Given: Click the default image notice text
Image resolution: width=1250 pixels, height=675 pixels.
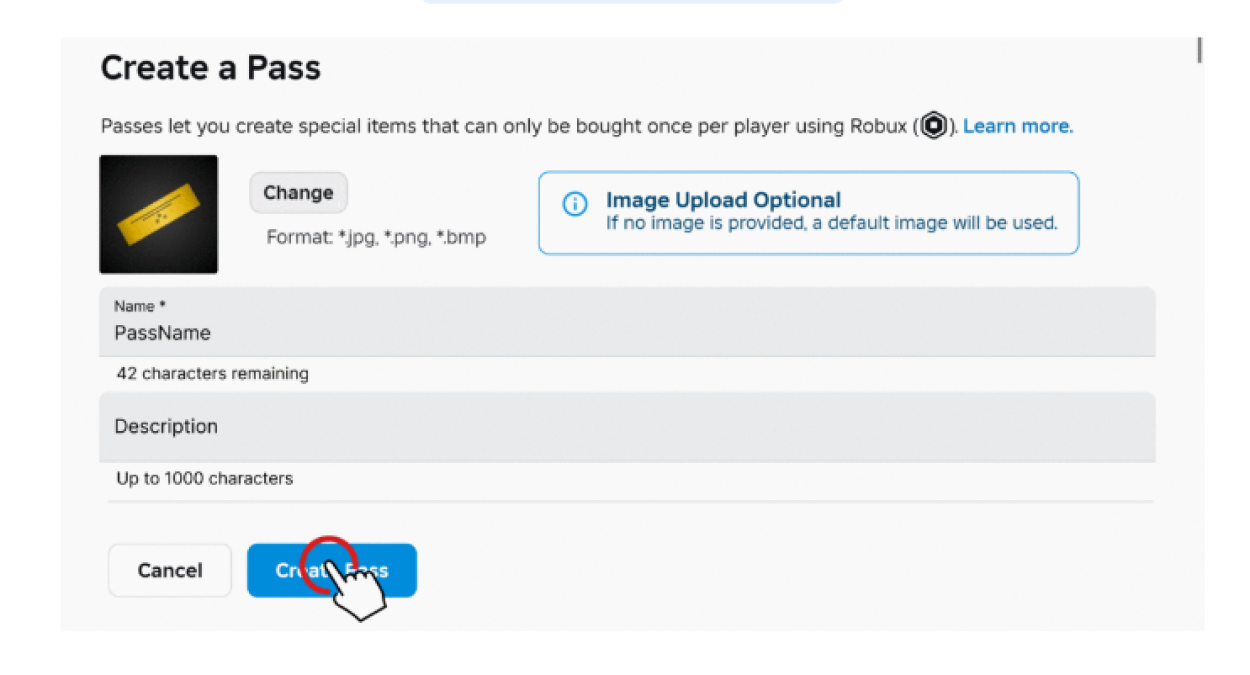Looking at the screenshot, I should click(831, 223).
